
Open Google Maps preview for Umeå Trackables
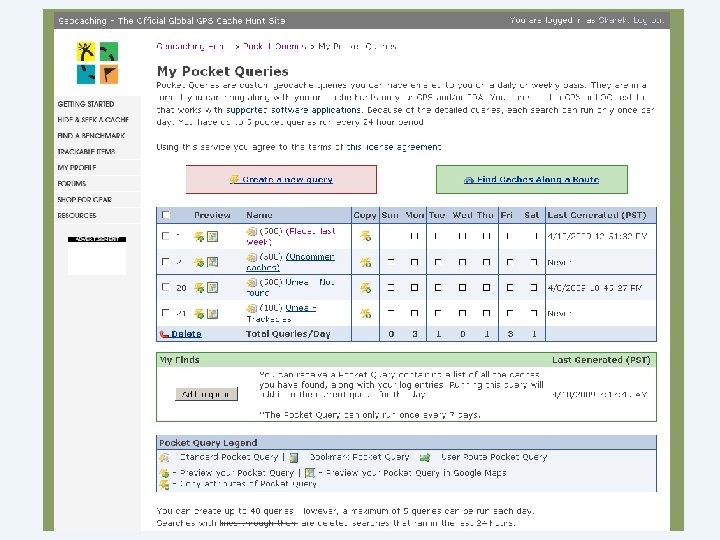(212, 314)
